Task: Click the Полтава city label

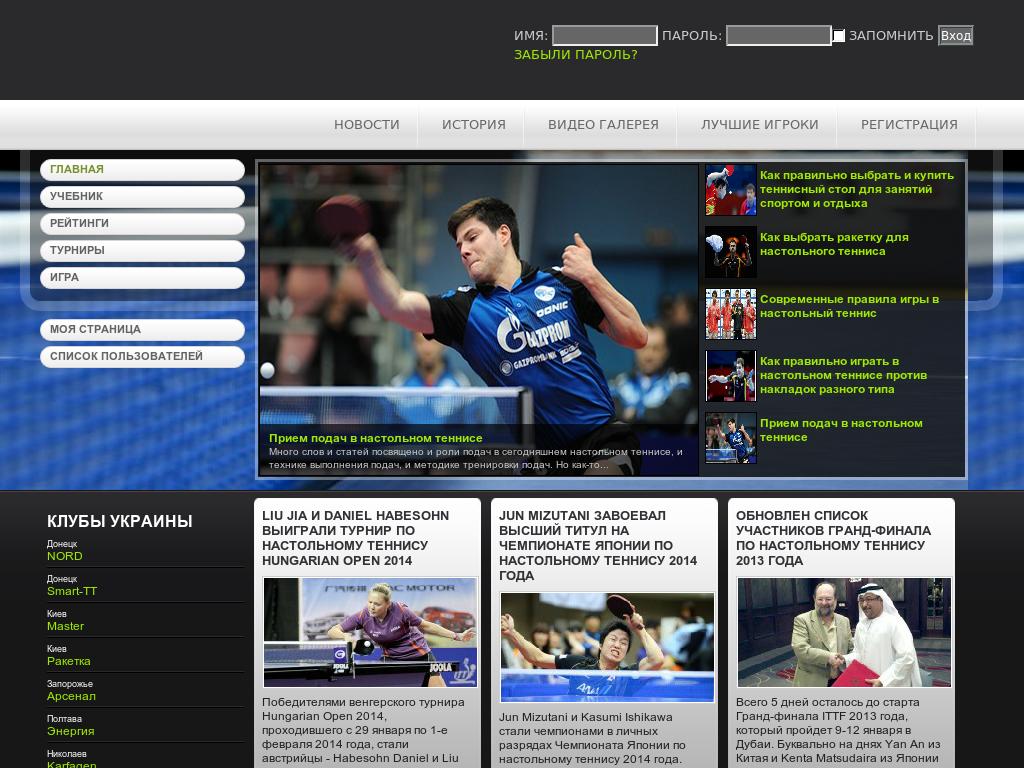Action: tap(64, 719)
